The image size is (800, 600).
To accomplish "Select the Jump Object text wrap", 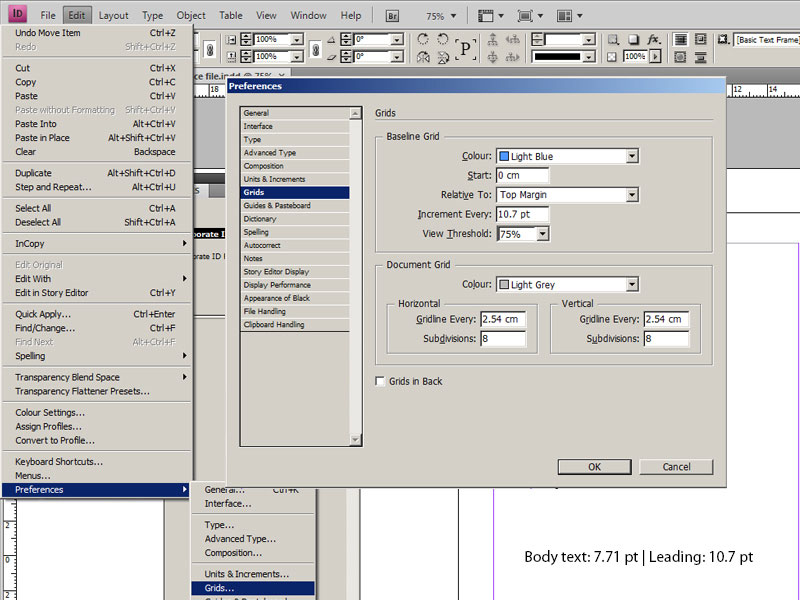I will click(701, 57).
